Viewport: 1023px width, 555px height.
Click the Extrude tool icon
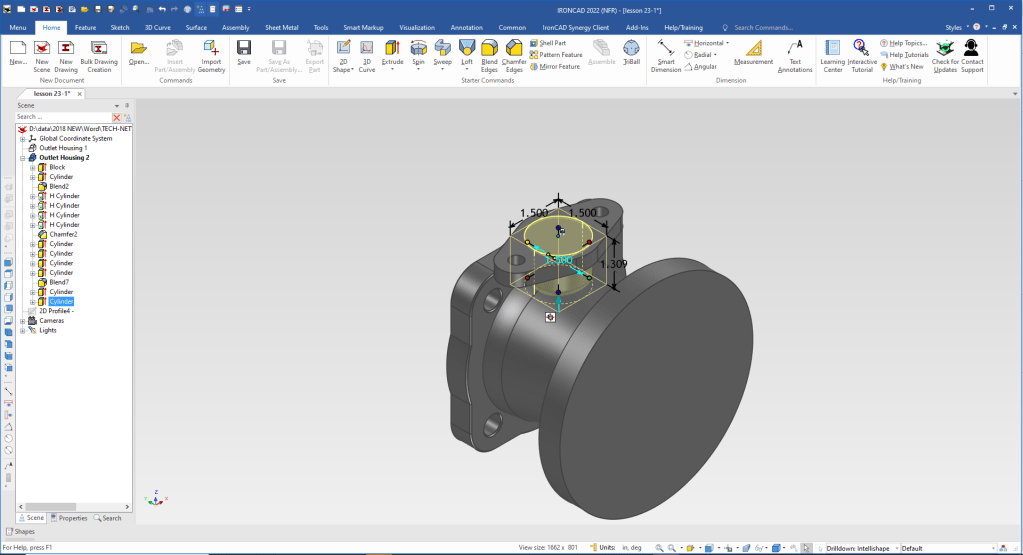[392, 48]
